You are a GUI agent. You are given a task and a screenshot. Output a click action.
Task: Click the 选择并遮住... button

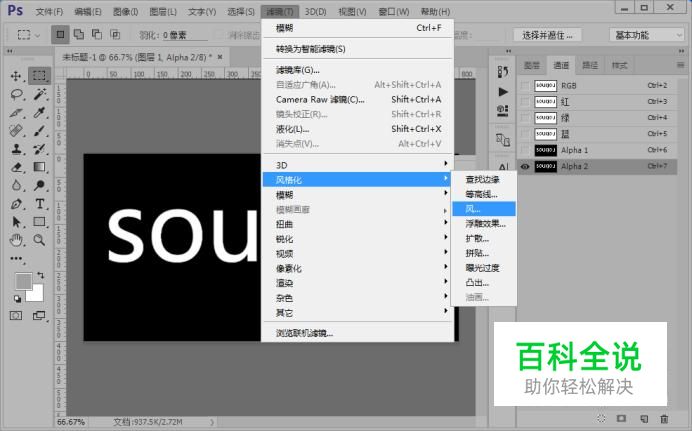point(547,35)
